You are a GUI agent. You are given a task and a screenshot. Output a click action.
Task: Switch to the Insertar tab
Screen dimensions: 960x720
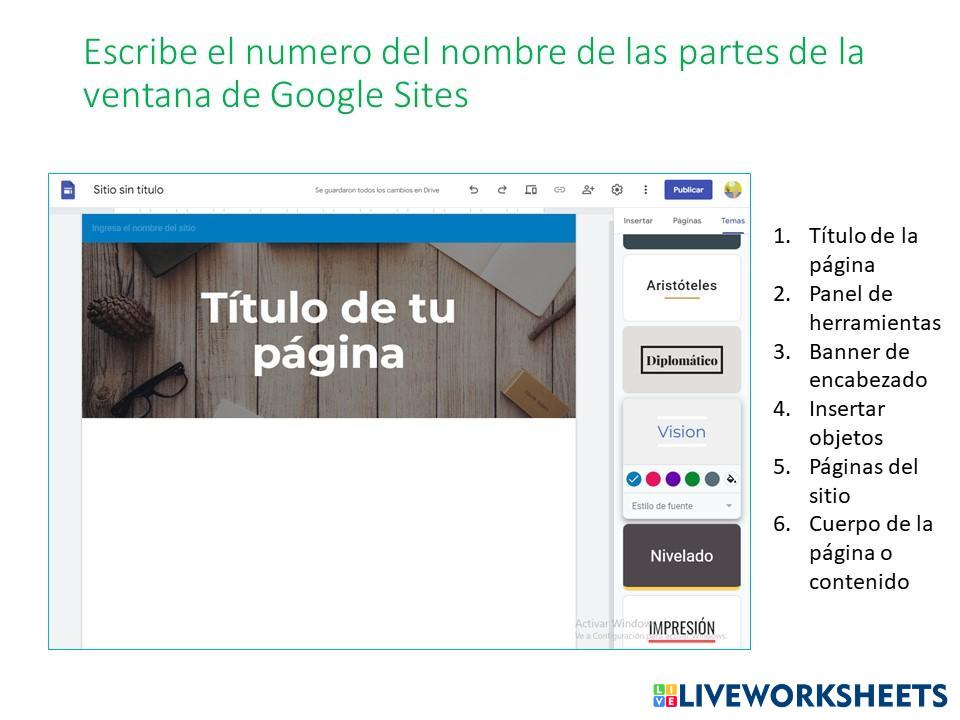[x=638, y=221]
